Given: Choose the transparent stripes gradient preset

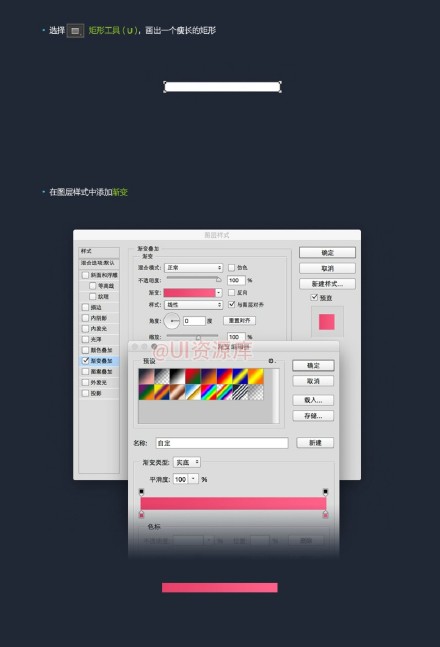Looking at the screenshot, I should (240, 392).
